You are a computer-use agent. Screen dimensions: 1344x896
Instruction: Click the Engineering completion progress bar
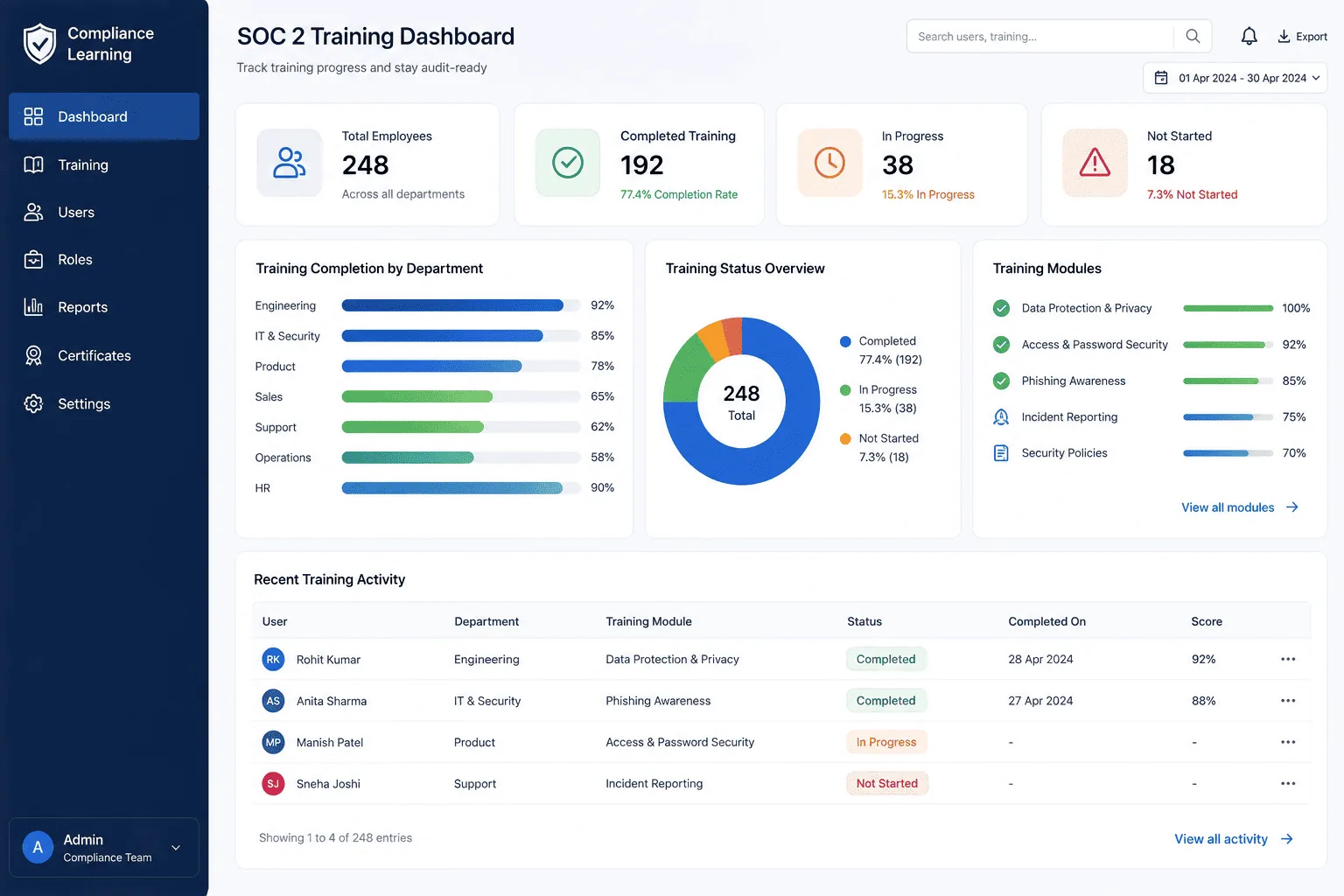461,305
